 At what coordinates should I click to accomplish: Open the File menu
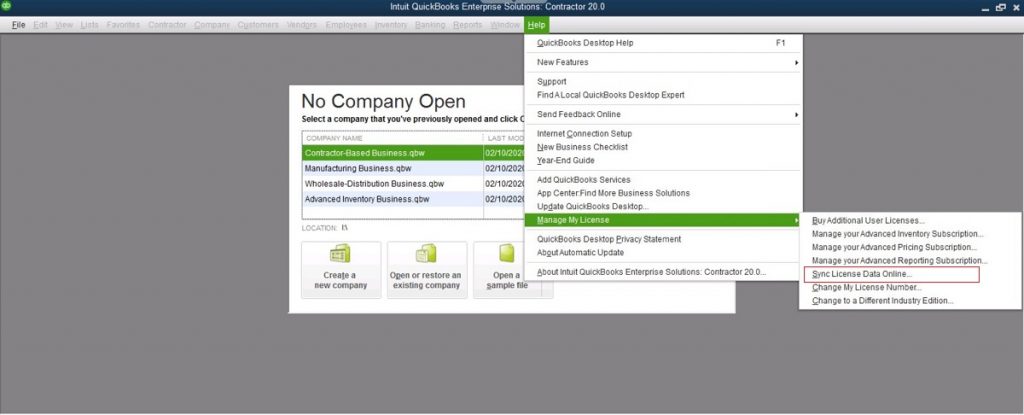click(18, 25)
